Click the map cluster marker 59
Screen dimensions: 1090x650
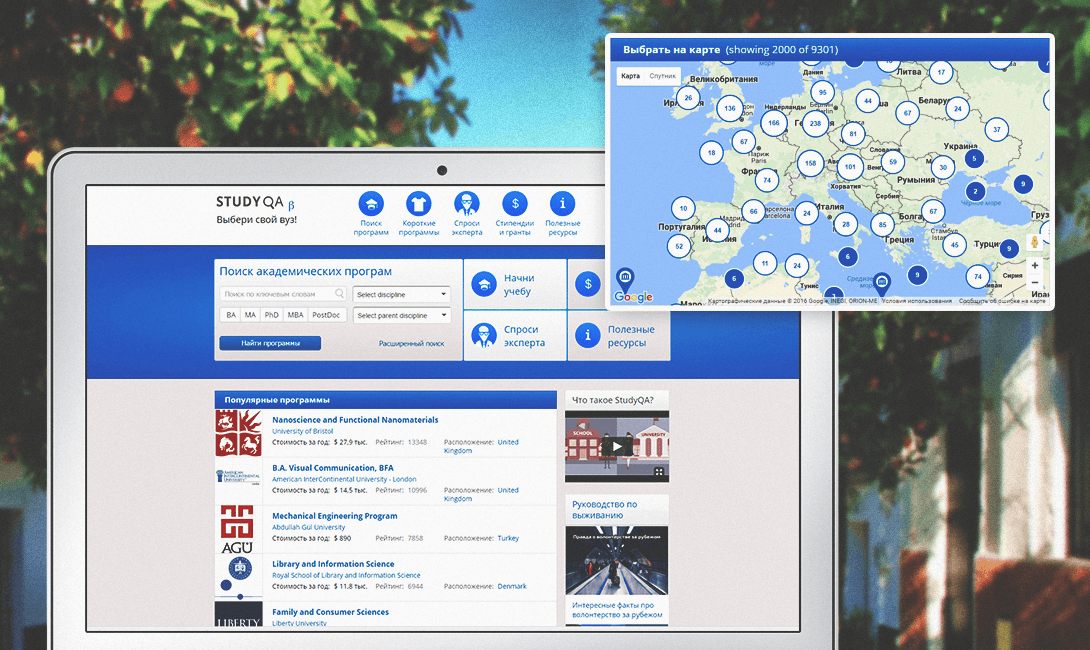(x=893, y=162)
